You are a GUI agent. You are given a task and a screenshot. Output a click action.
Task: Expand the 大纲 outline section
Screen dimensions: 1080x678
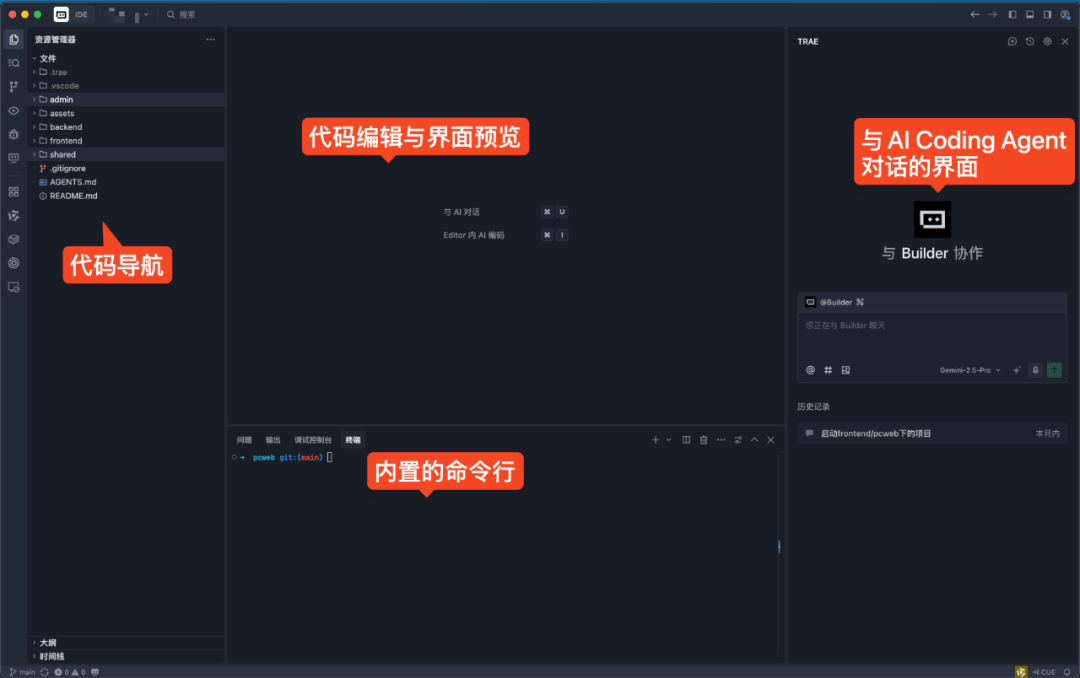(x=46, y=643)
